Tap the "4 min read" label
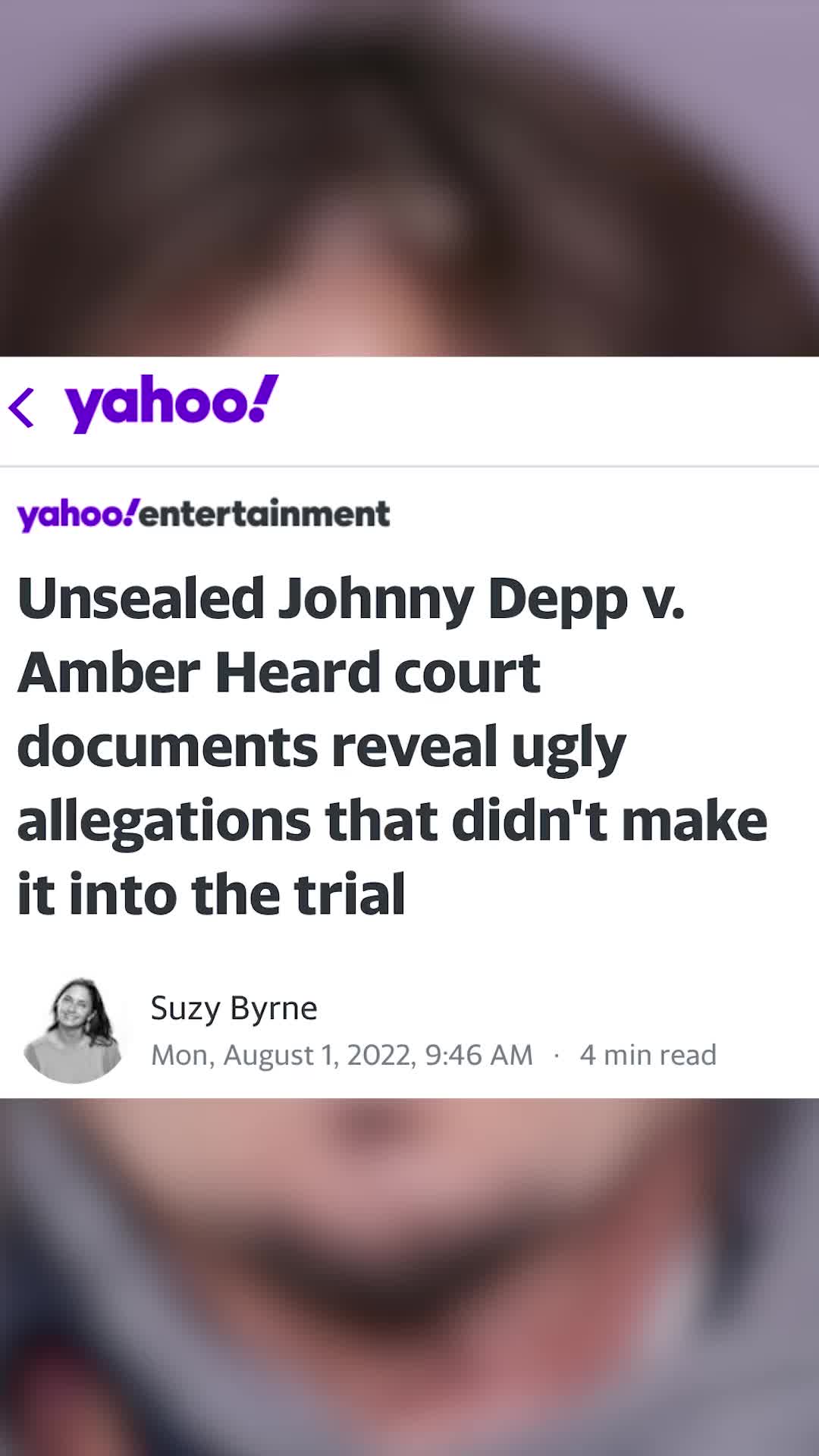This screenshot has width=819, height=1456. (648, 1055)
